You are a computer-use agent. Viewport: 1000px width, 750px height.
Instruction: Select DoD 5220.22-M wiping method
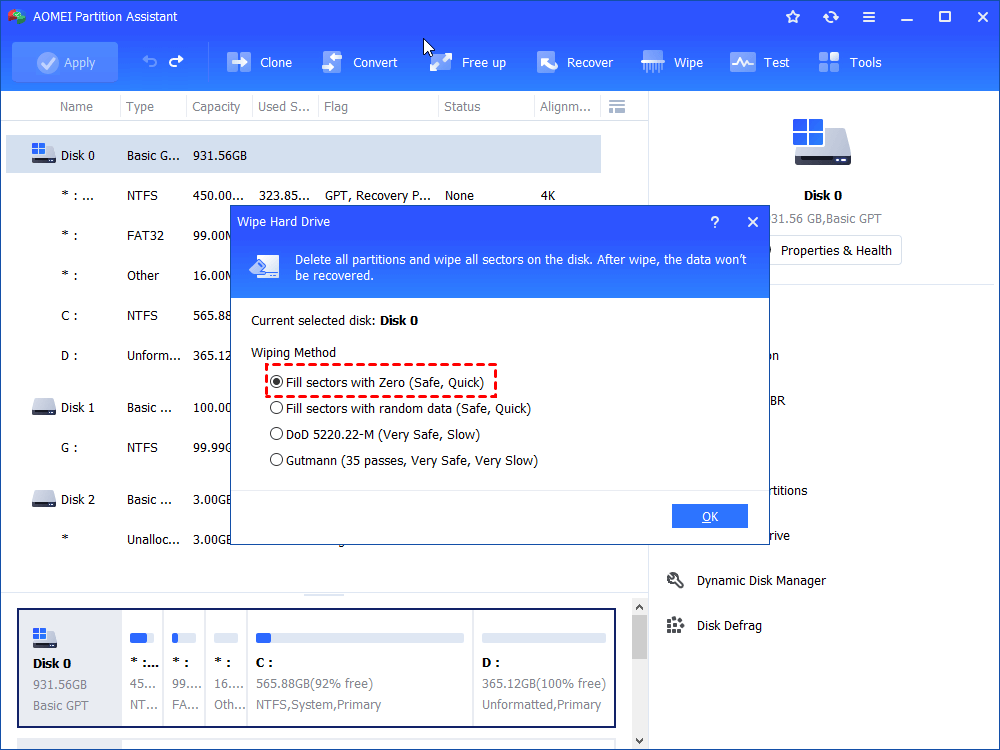(x=375, y=434)
